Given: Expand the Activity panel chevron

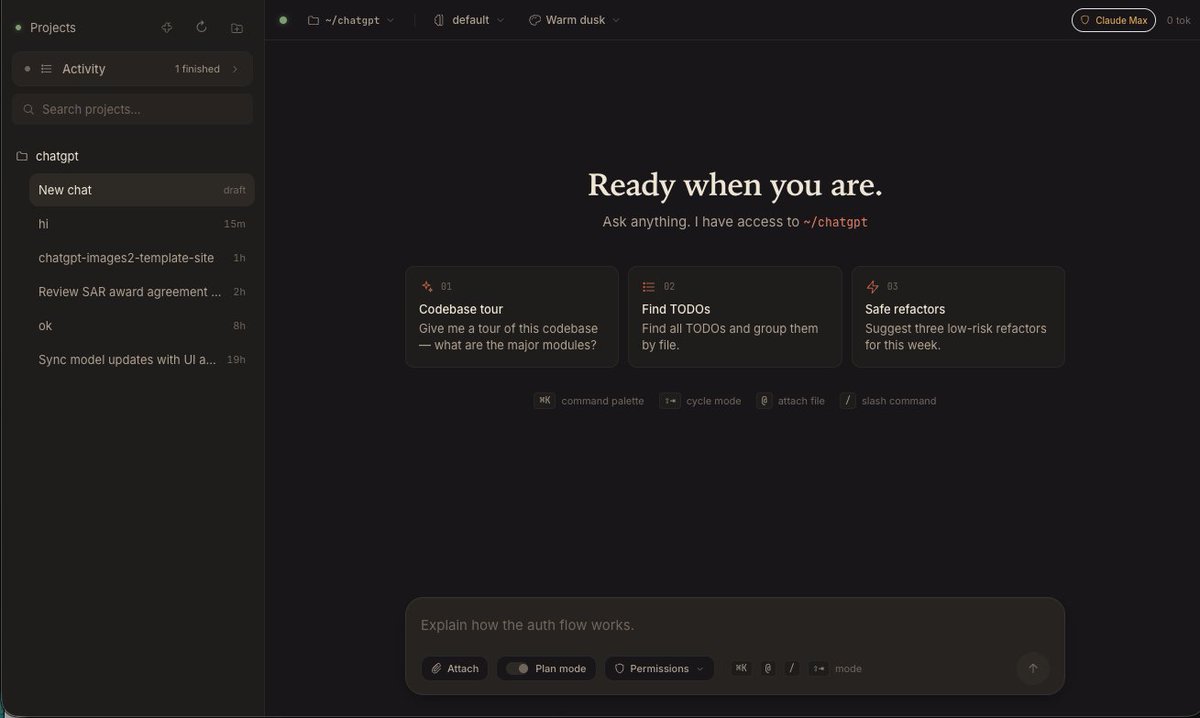Looking at the screenshot, I should click(x=235, y=69).
